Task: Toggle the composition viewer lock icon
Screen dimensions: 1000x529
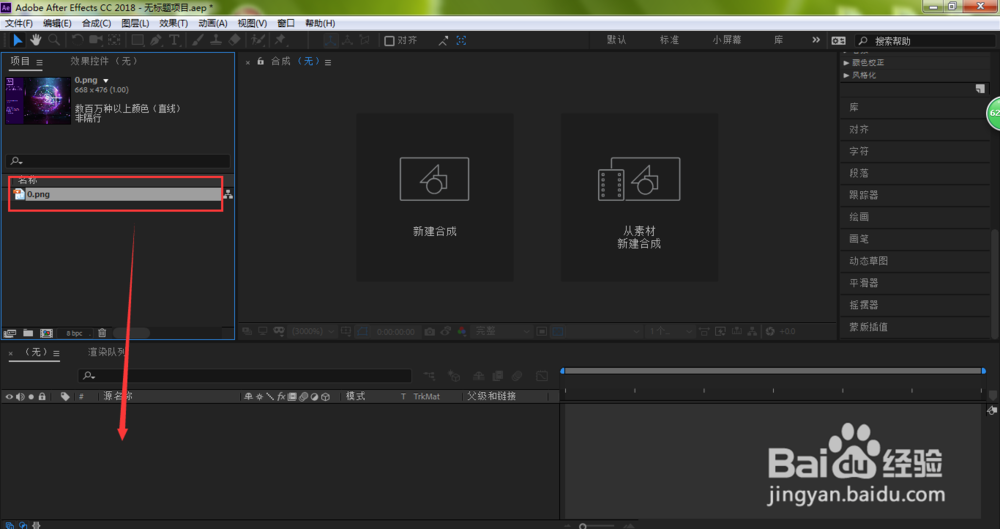Action: coord(260,61)
